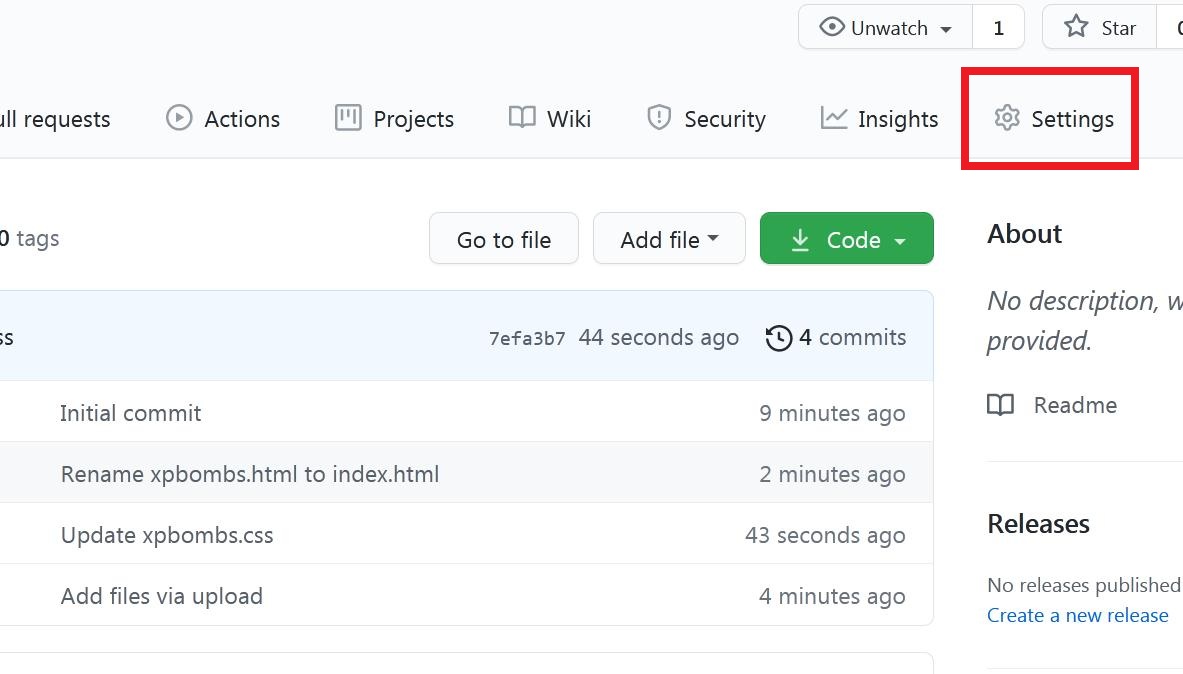Open commit hash 7efa3b7
Image resolution: width=1183 pixels, height=674 pixels.
coord(527,338)
